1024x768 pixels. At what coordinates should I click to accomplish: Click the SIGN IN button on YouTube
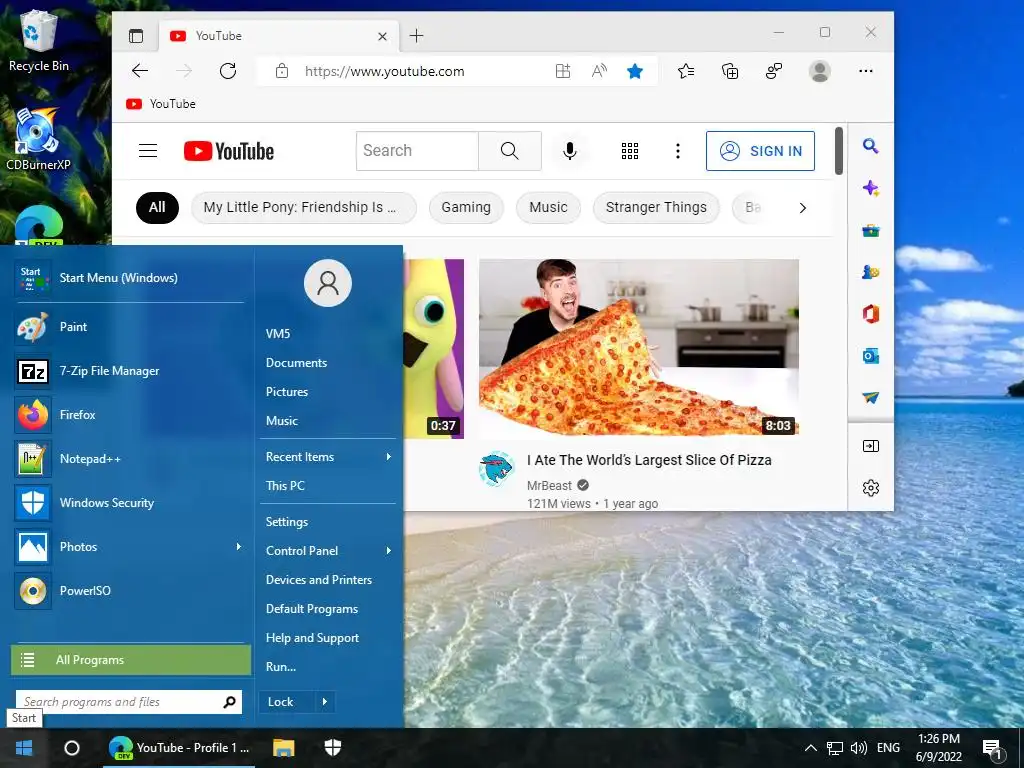point(760,151)
